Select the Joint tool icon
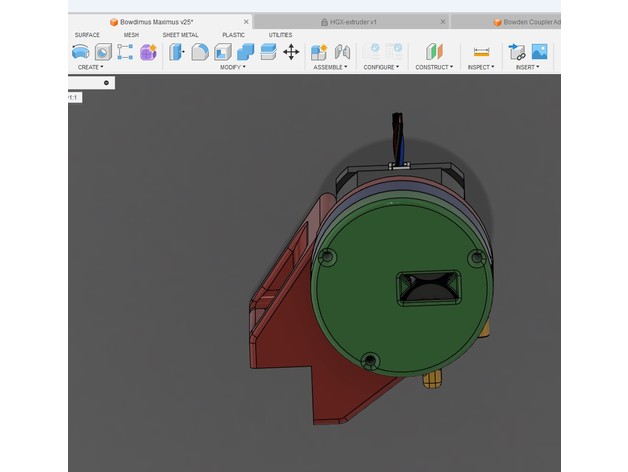Image resolution: width=628 pixels, height=472 pixels. (342, 51)
